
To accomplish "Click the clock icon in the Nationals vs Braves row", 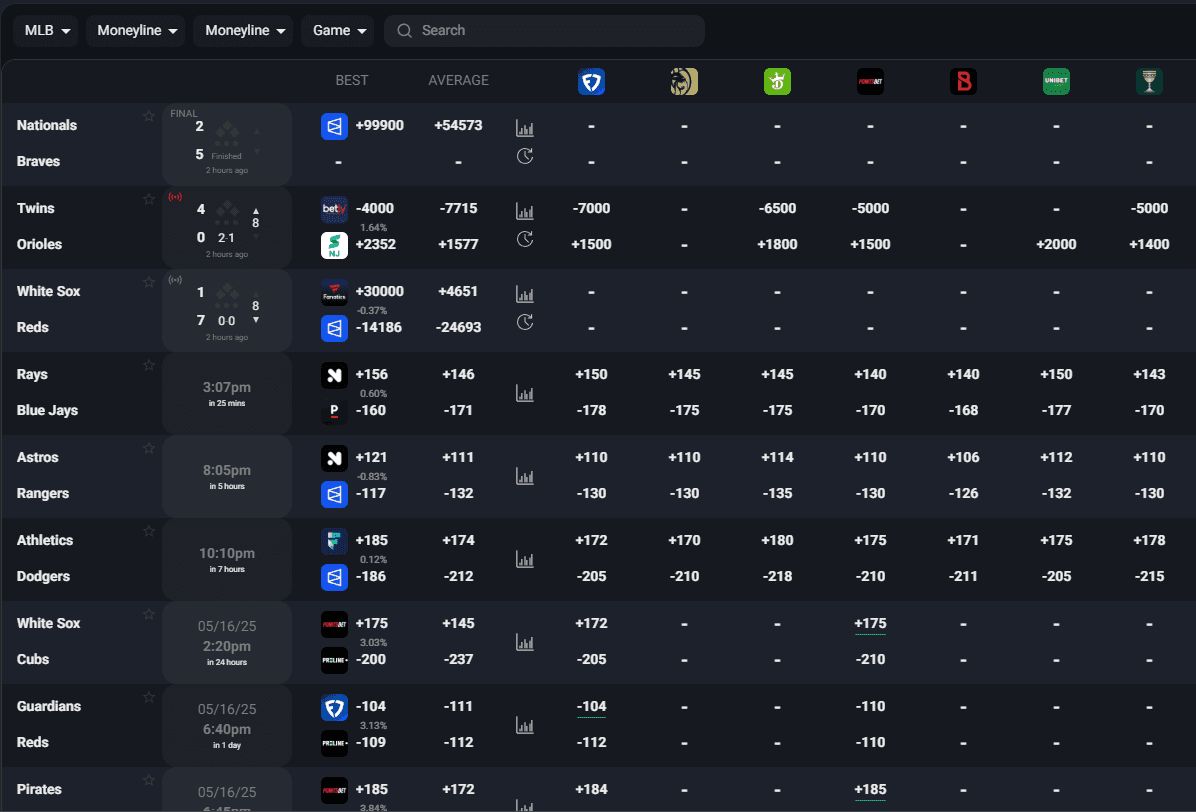I will [x=525, y=156].
